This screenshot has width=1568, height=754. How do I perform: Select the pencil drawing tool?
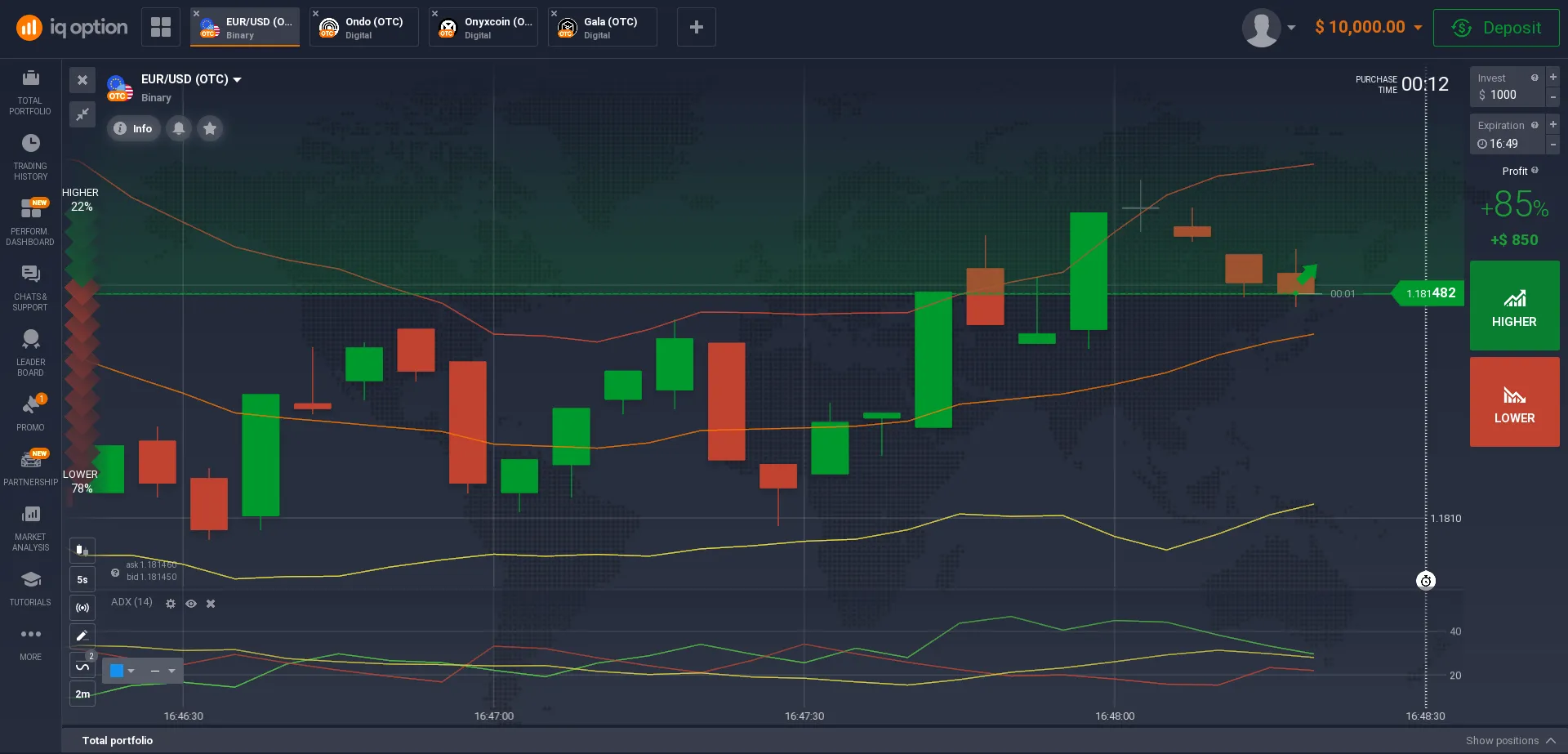point(82,636)
